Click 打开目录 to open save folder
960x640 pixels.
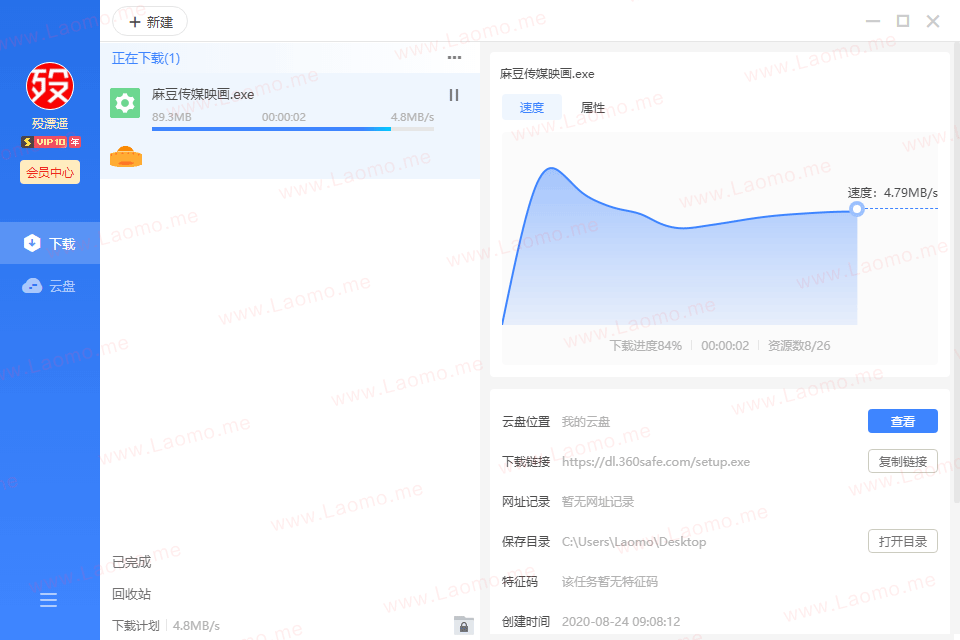tap(902, 541)
